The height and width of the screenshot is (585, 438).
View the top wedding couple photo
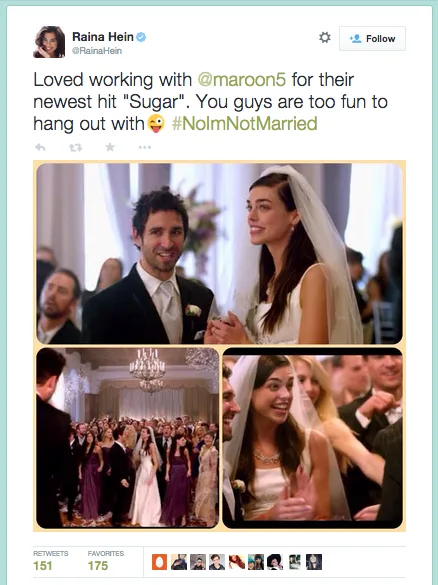[x=219, y=253]
